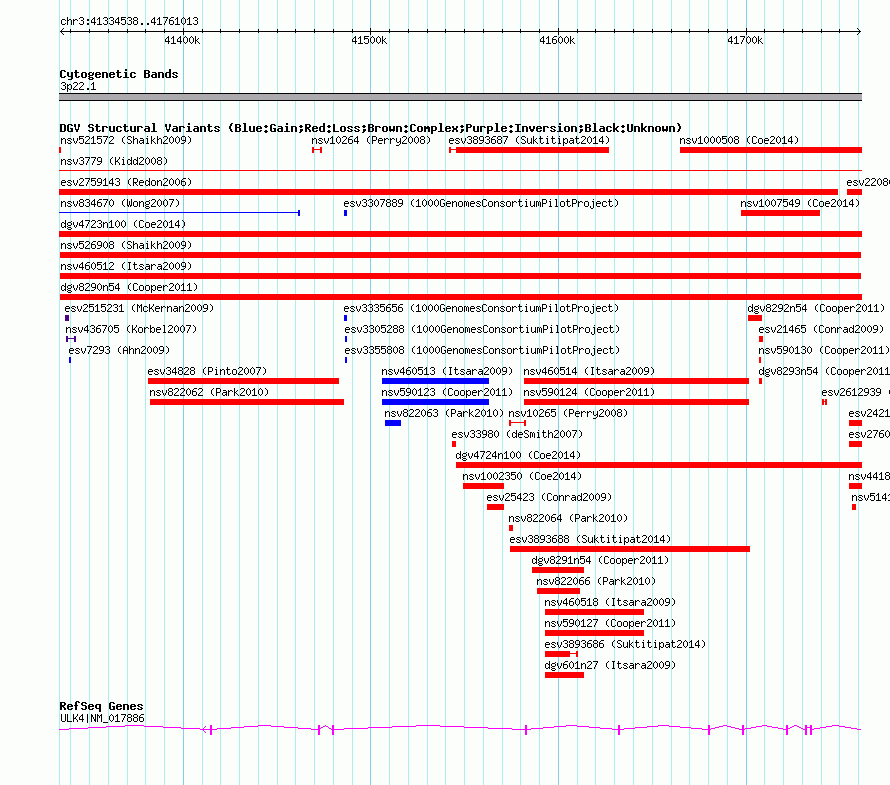Image resolution: width=890 pixels, height=785 pixels.
Task: Click the esv21465 (Conrad2009) label
Action: click(x=821, y=329)
